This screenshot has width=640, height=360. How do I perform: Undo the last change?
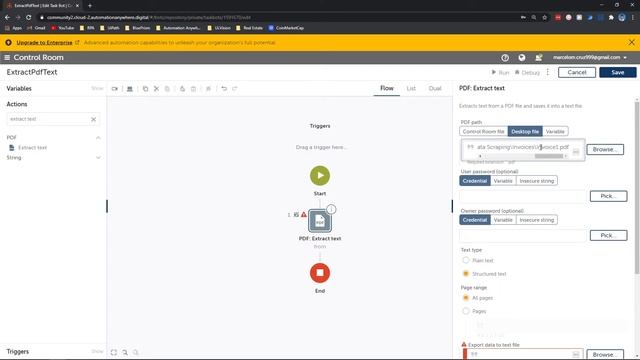224,89
